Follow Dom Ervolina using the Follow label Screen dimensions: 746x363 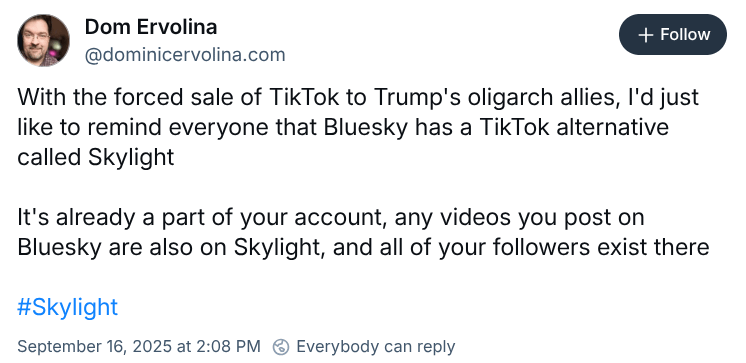[685, 35]
